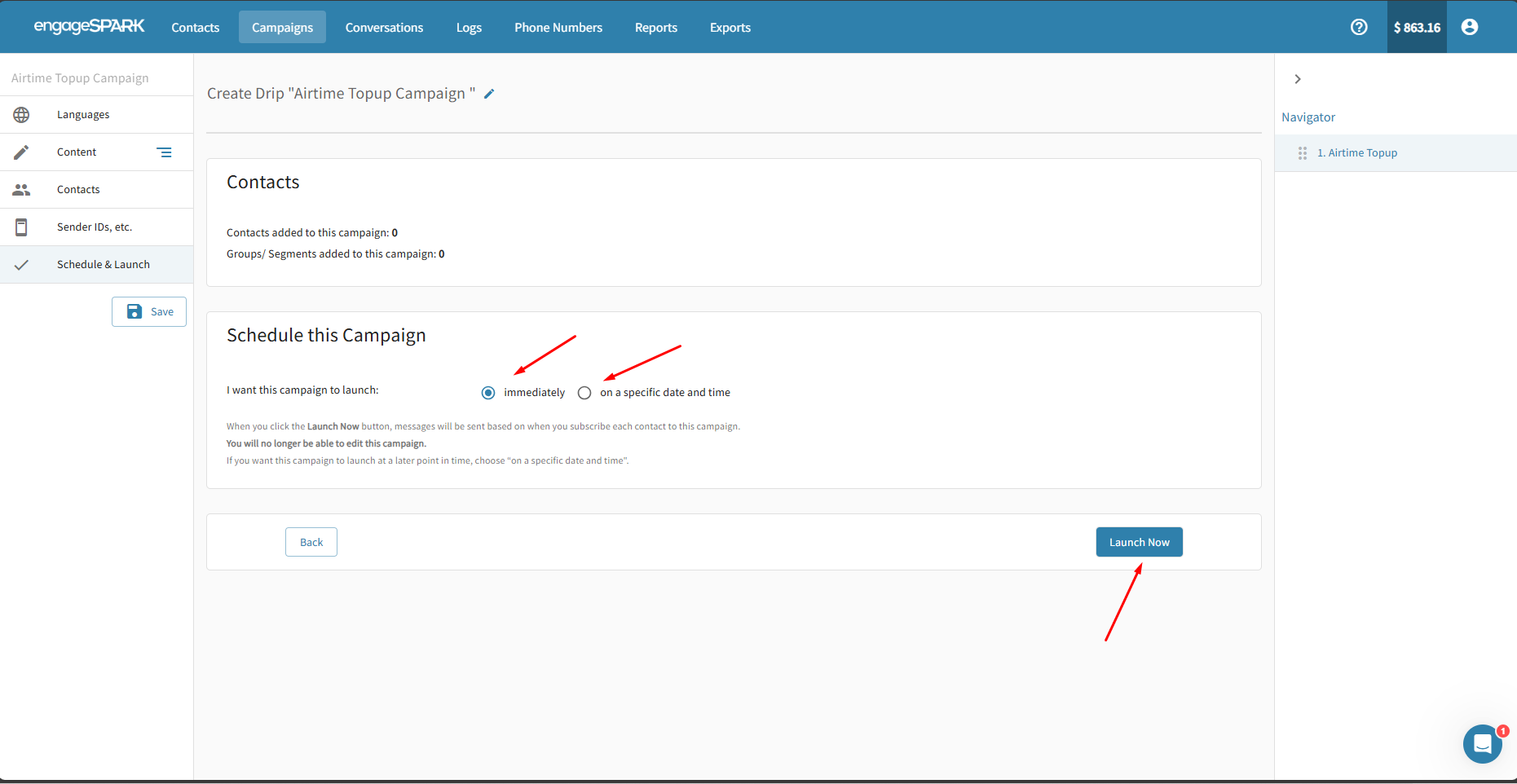The image size is (1517, 784).
Task: Open the user account profile icon
Action: [1469, 27]
